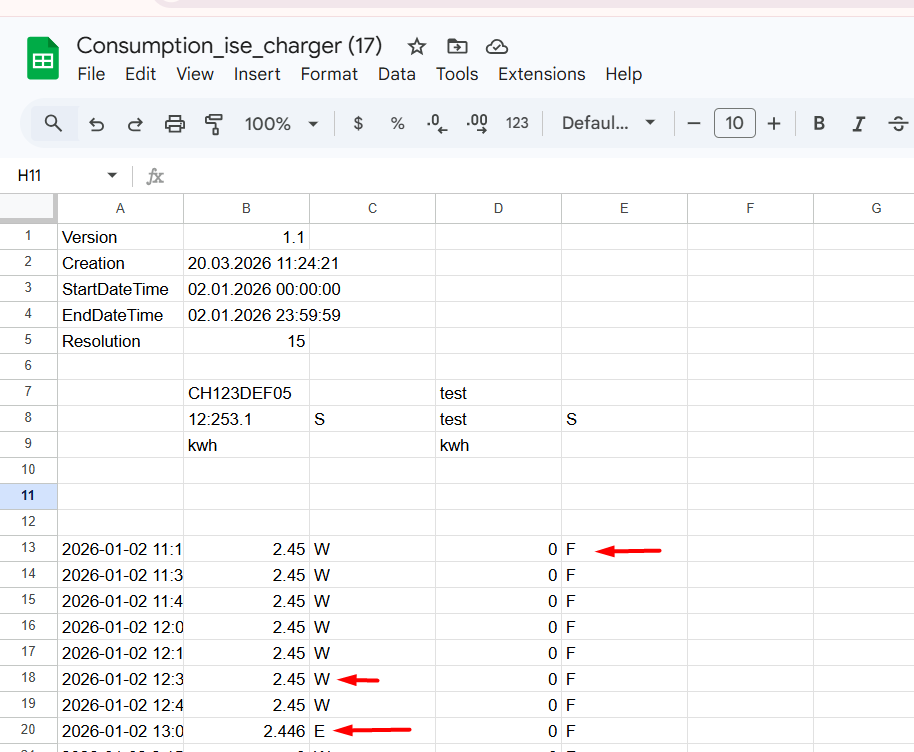
Task: Increase the font size with plus button
Action: [x=774, y=124]
